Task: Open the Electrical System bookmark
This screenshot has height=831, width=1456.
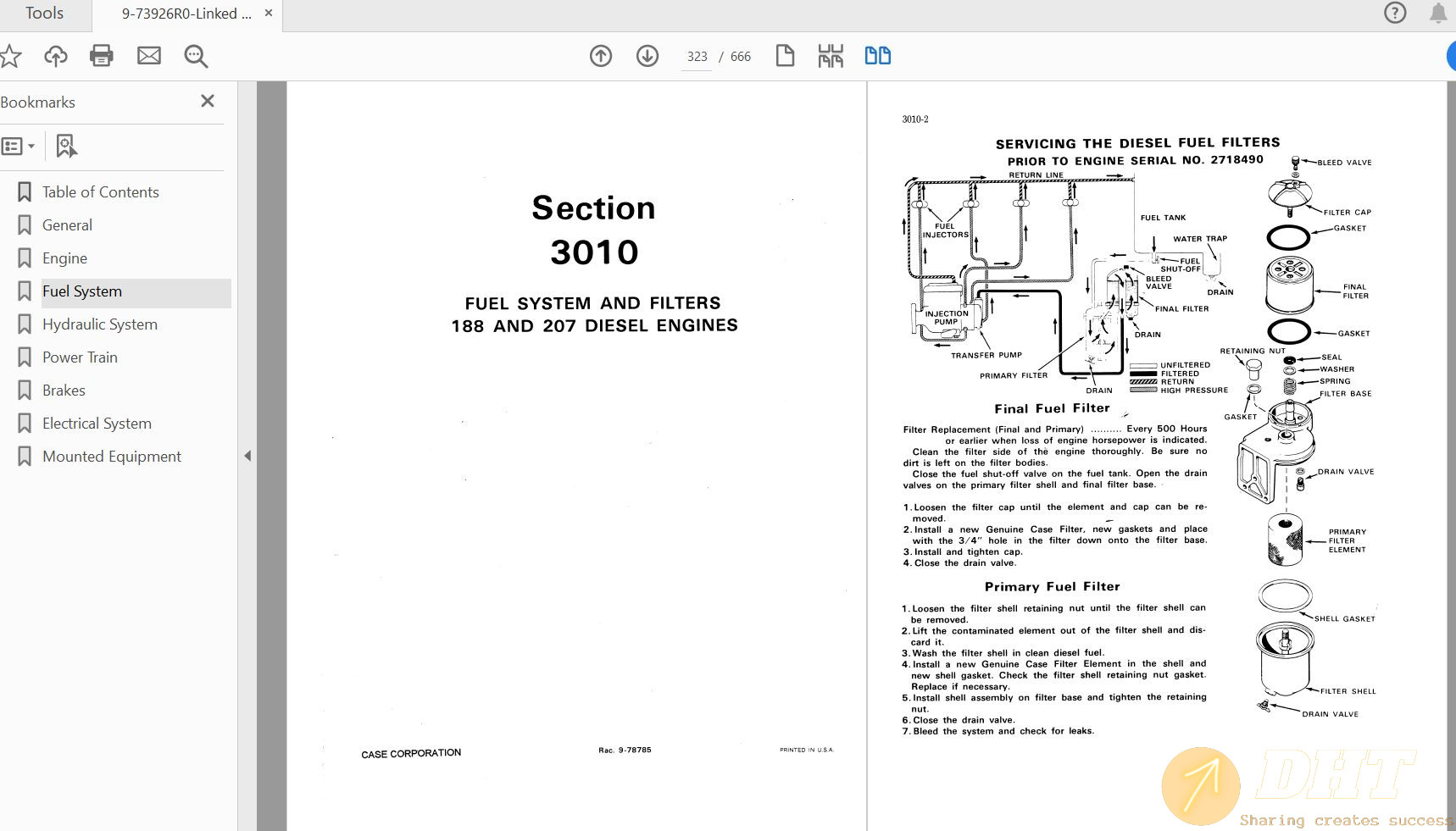Action: [x=97, y=423]
